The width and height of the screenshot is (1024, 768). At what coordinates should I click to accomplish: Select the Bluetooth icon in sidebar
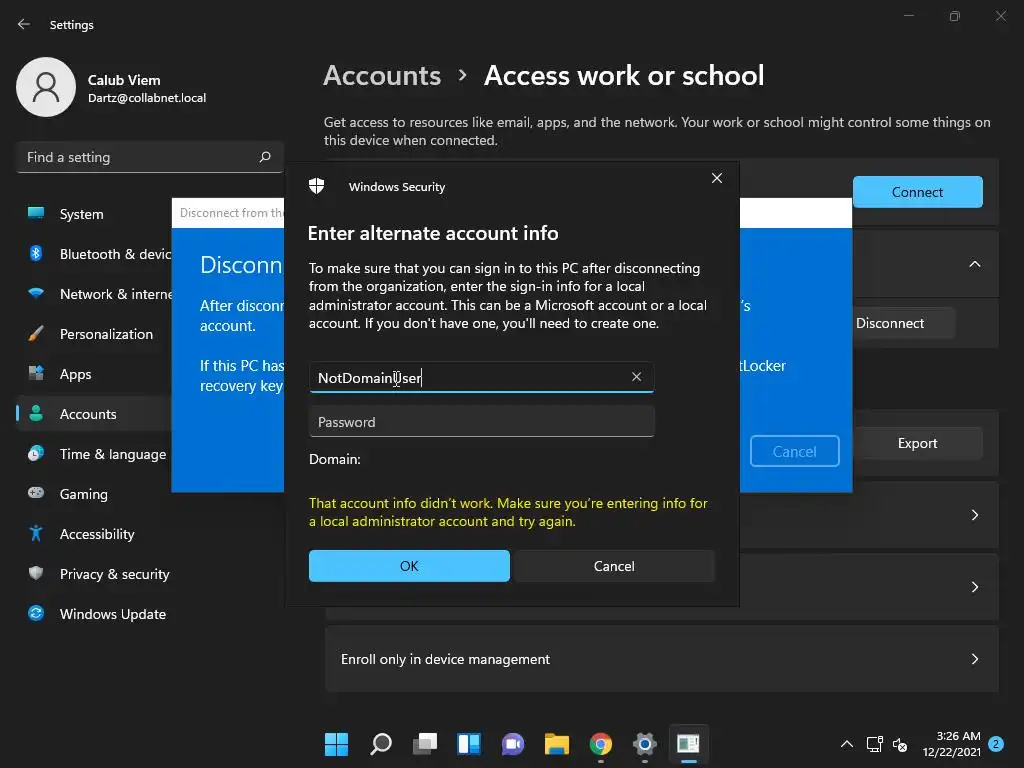36,253
